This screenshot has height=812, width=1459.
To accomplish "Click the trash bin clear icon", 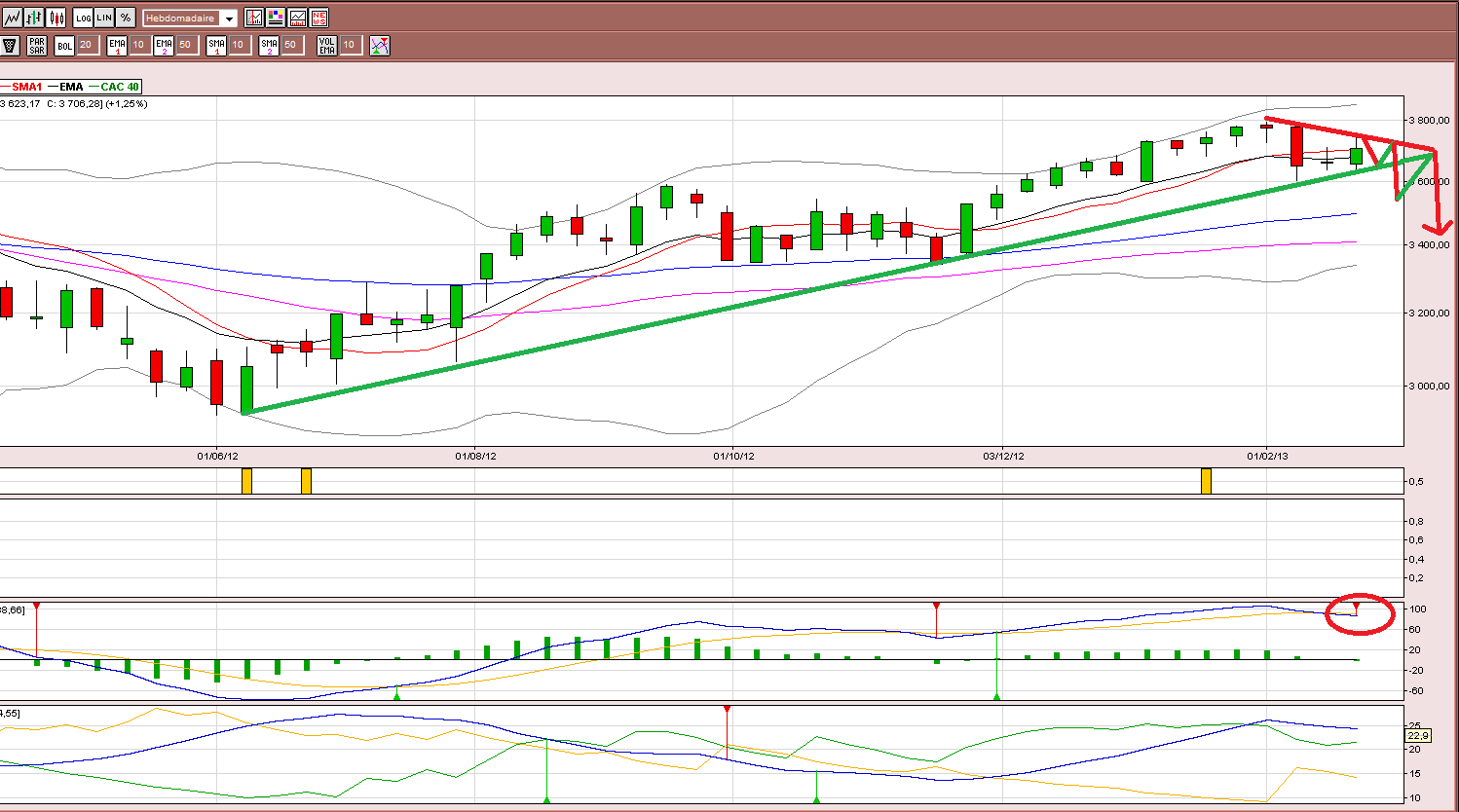I will (x=11, y=45).
